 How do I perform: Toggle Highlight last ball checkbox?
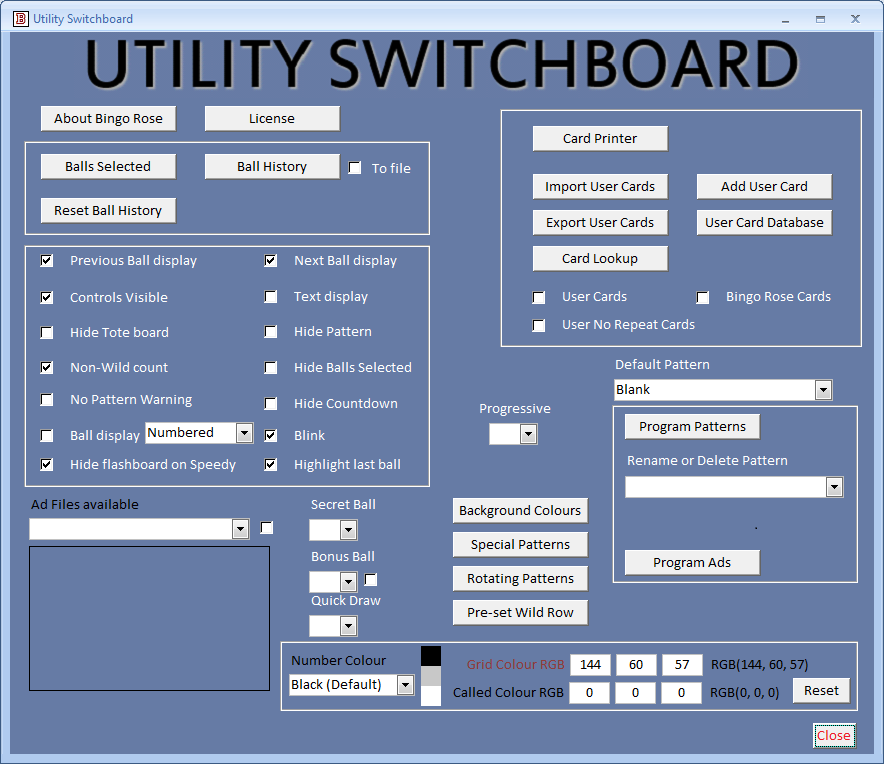click(271, 465)
